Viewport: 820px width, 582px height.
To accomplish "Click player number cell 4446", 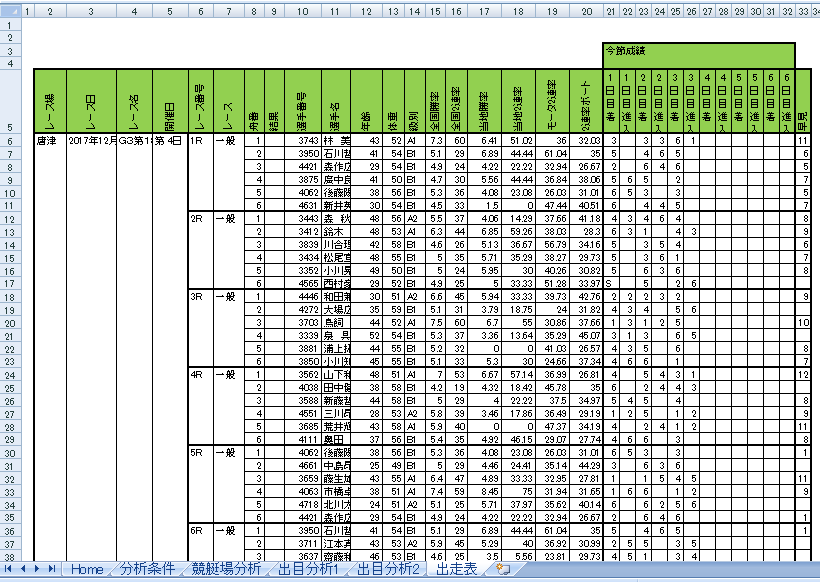I will pos(303,296).
